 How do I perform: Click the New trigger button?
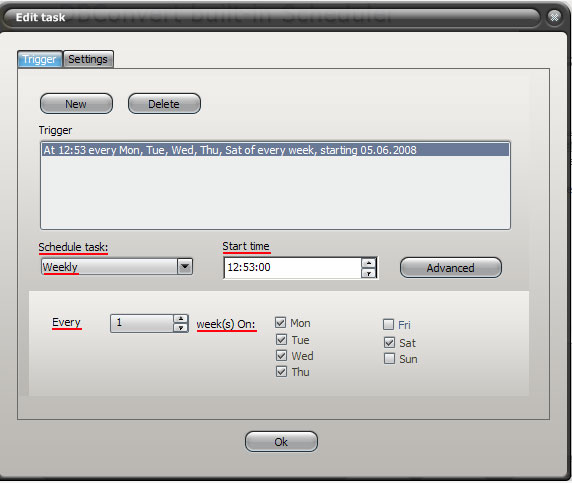pyautogui.click(x=76, y=104)
